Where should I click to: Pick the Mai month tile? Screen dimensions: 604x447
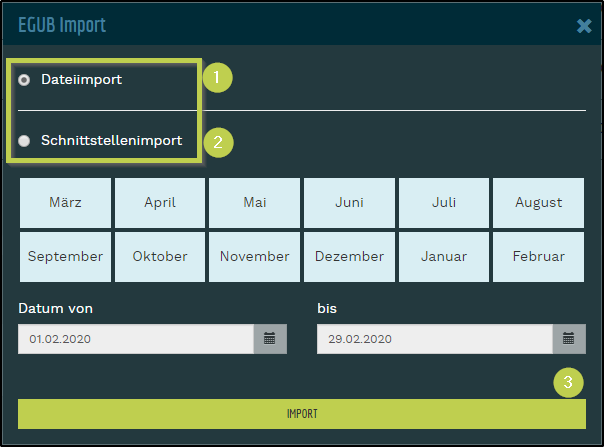click(255, 203)
